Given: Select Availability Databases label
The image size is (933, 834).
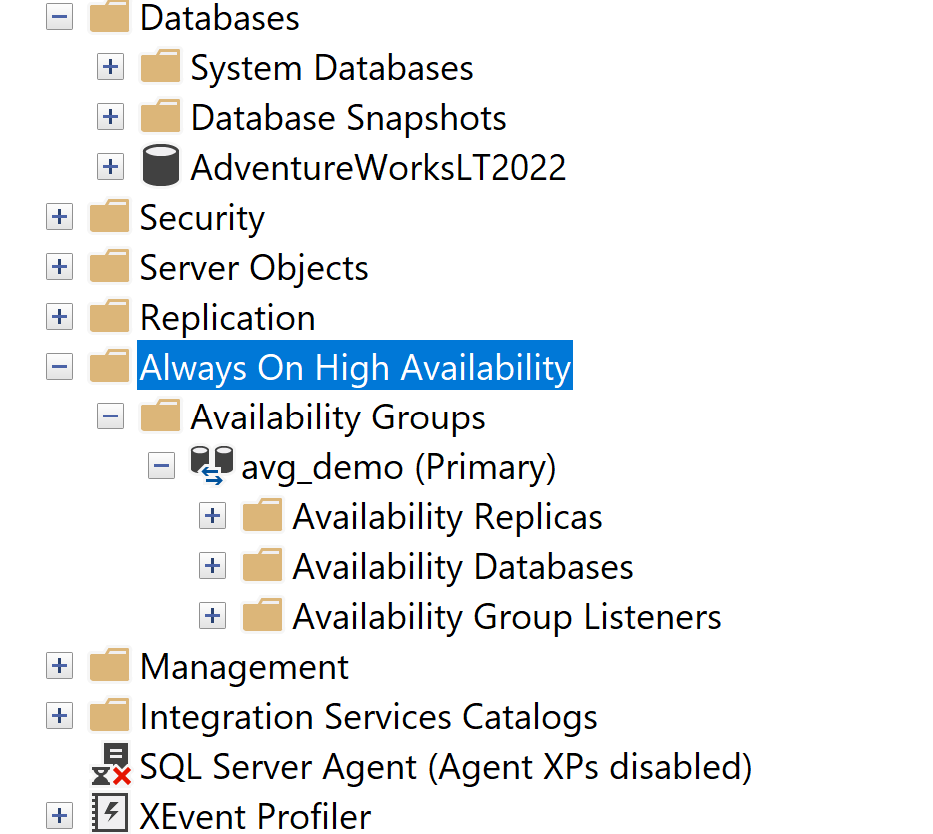Looking at the screenshot, I should tap(463, 567).
